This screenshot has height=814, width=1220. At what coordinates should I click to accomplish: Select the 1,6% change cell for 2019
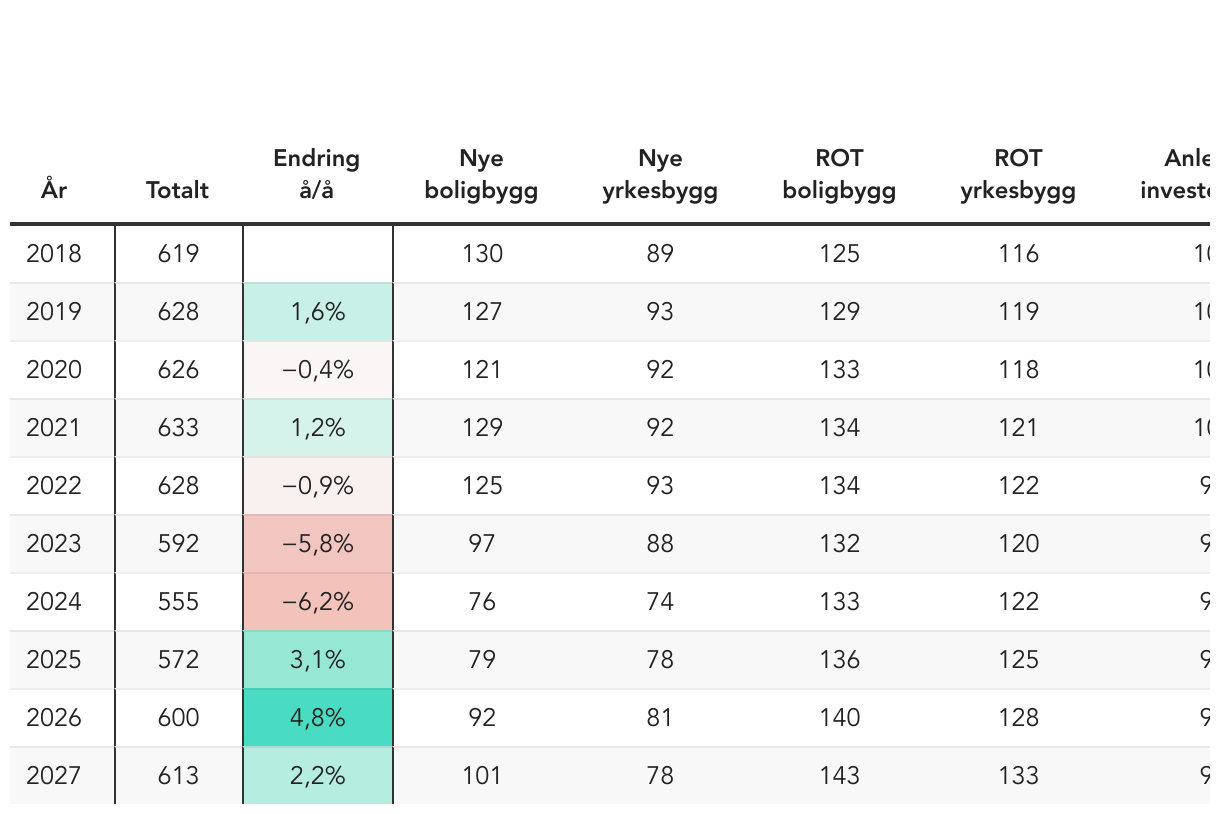click(x=318, y=312)
